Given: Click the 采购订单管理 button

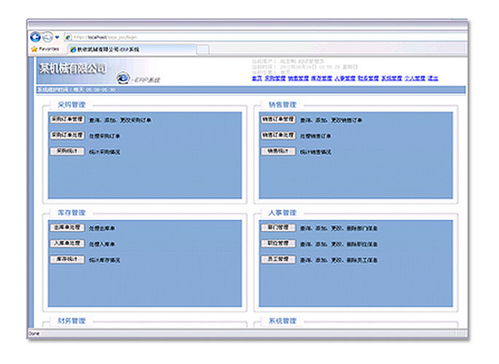Looking at the screenshot, I should 67,119.
